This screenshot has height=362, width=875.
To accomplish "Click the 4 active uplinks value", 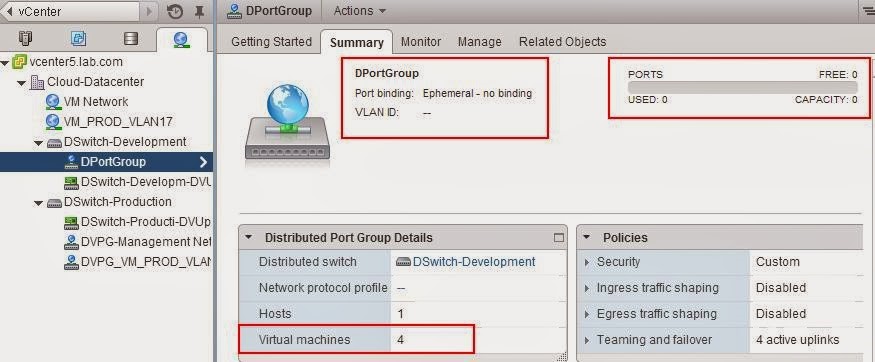I will pos(797,340).
